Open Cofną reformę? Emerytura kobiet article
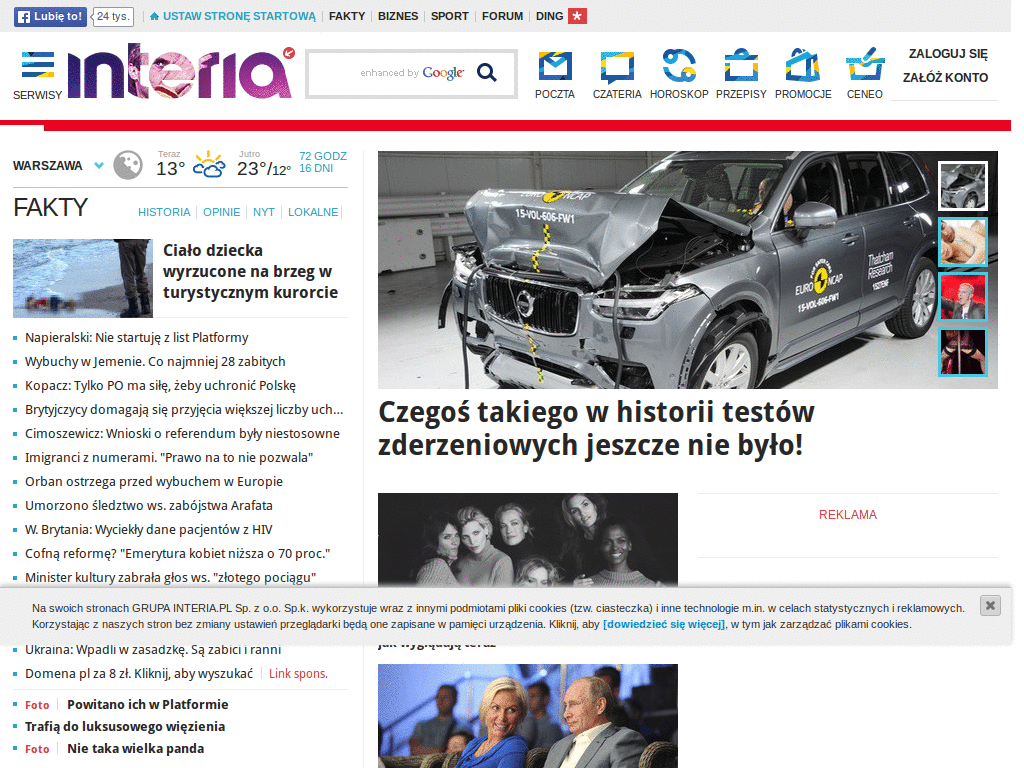1024x768 pixels. (x=177, y=554)
